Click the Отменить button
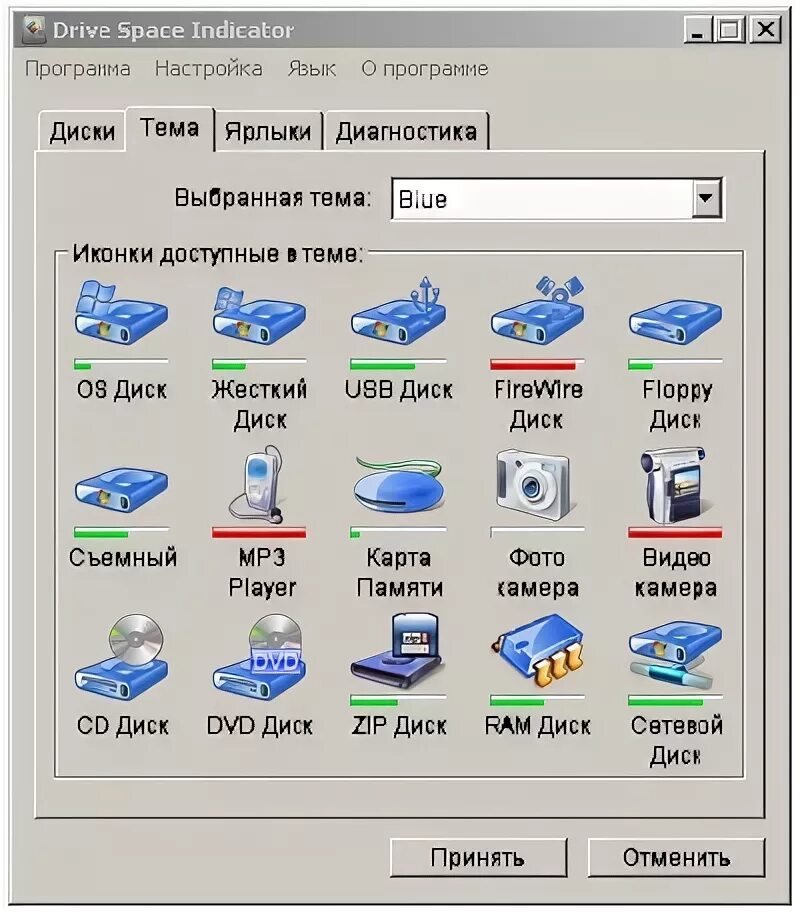800x912 pixels. click(x=676, y=857)
